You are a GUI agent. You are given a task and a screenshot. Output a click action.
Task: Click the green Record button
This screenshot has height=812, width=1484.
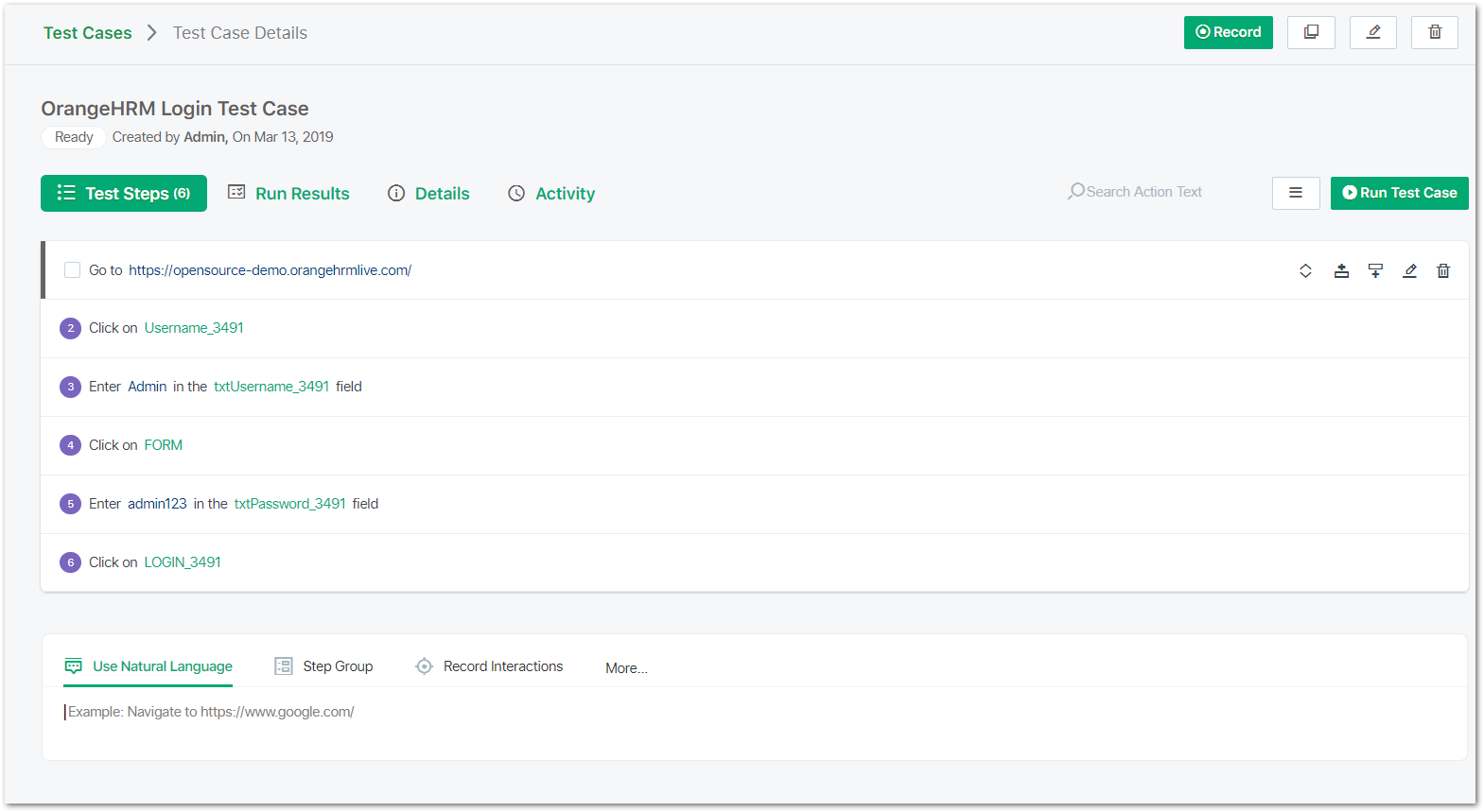1228,32
